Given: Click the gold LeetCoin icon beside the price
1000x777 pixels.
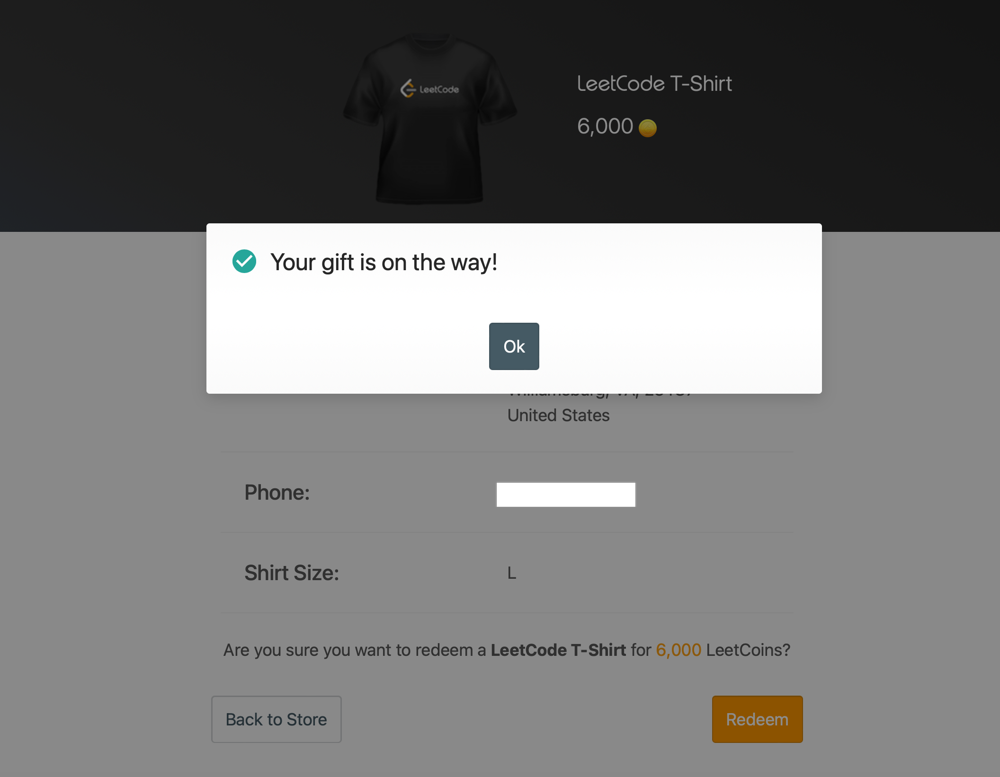Looking at the screenshot, I should [x=648, y=128].
